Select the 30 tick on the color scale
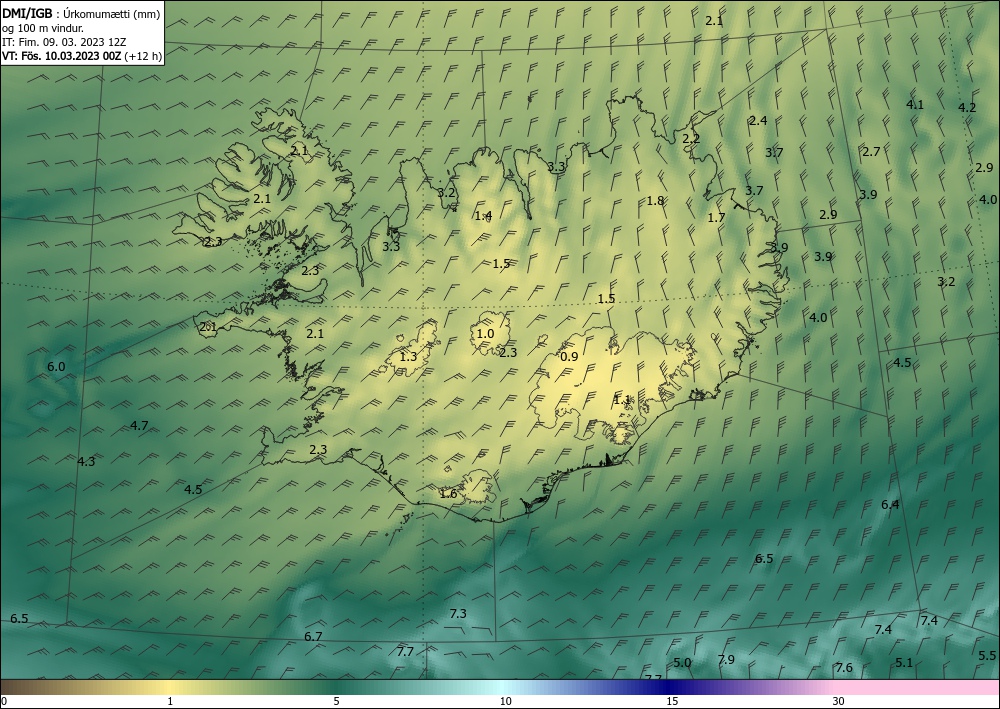The width and height of the screenshot is (1000, 709). point(839,701)
